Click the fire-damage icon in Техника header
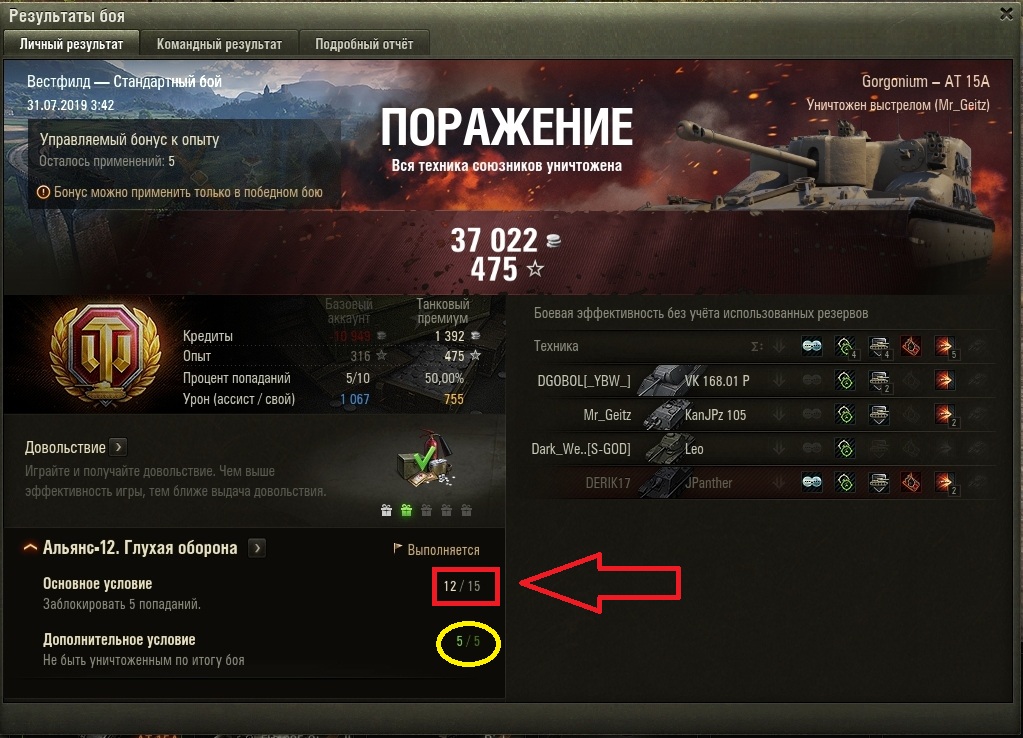The height and width of the screenshot is (738, 1023). (911, 346)
